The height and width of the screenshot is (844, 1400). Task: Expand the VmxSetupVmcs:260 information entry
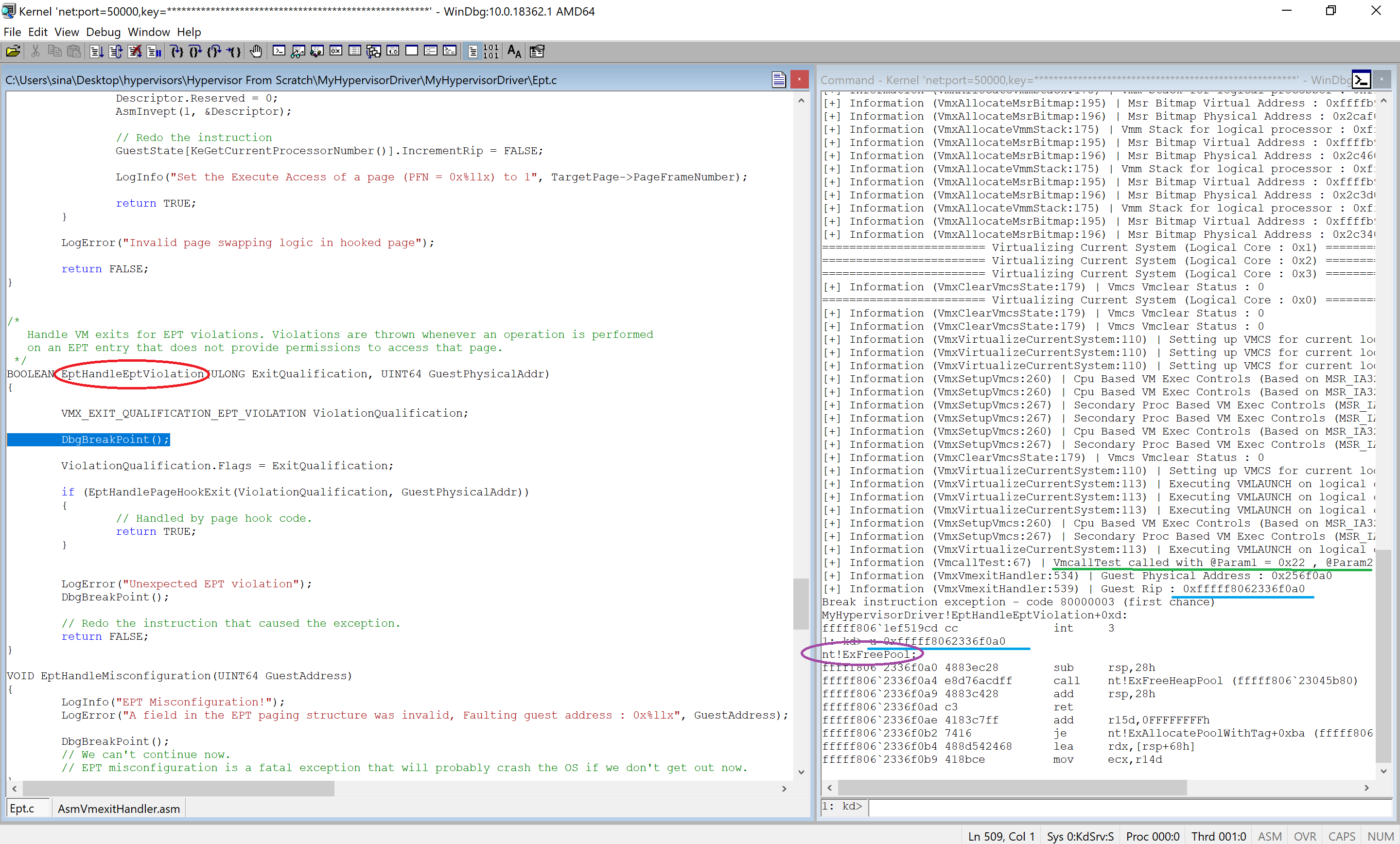pos(831,379)
